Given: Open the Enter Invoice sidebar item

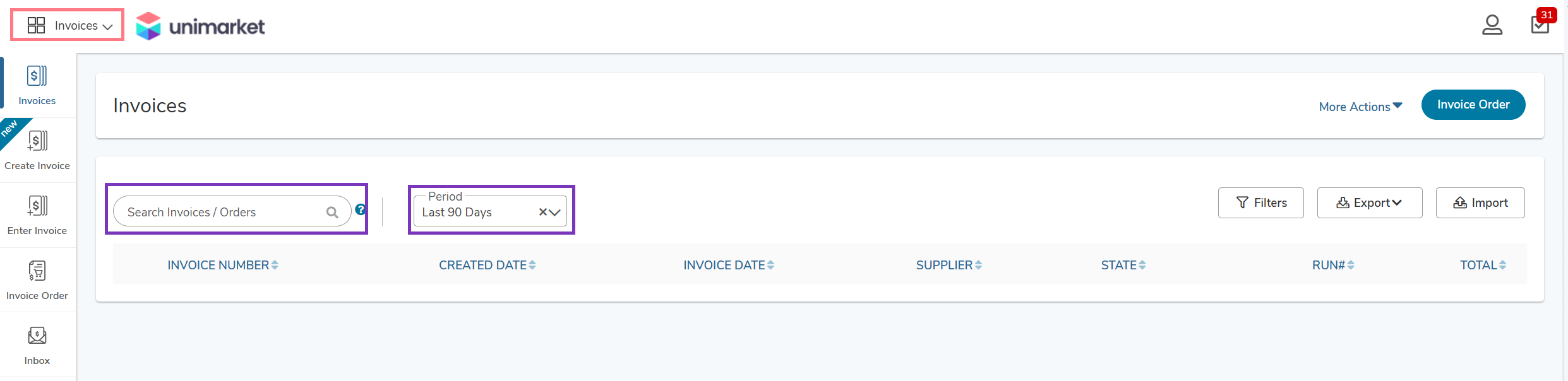Looking at the screenshot, I should point(37,215).
